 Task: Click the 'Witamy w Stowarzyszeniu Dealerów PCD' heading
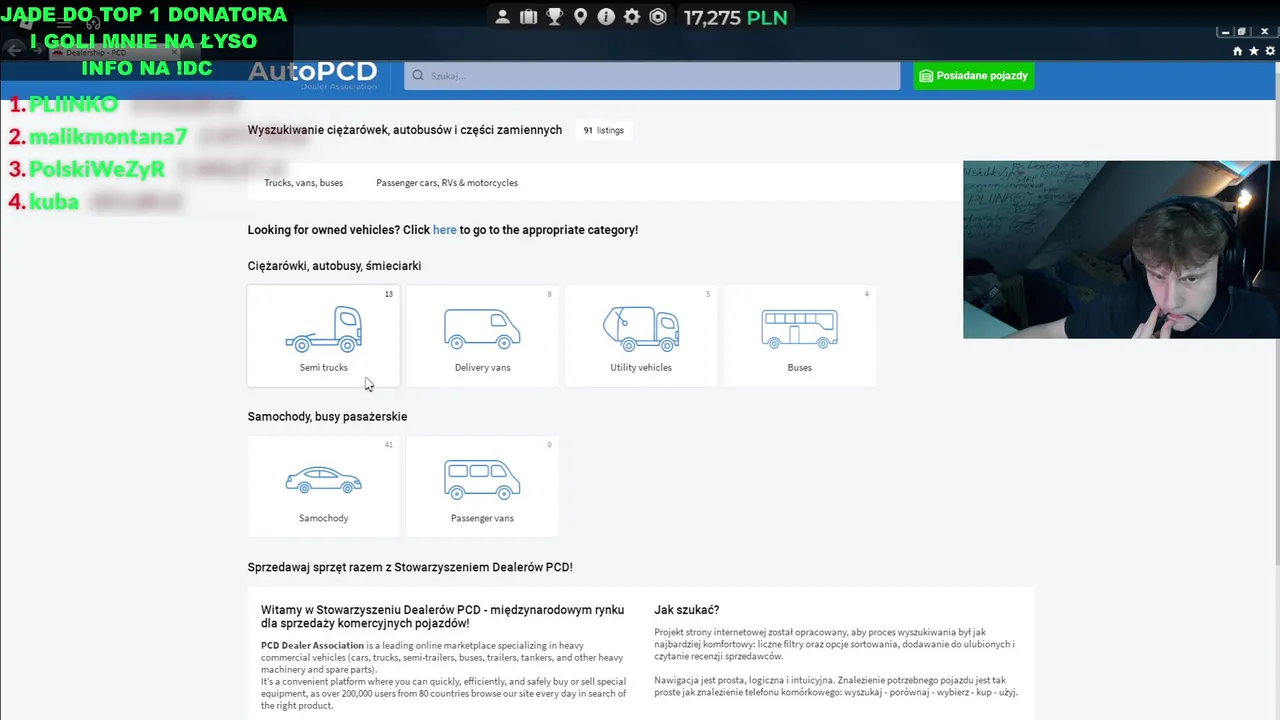click(x=443, y=616)
